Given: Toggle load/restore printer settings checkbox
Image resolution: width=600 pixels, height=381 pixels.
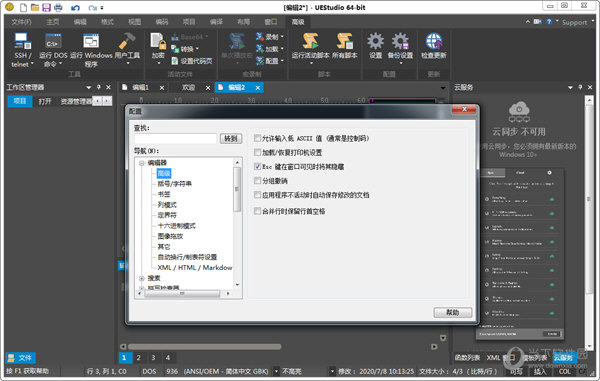Looking at the screenshot, I should [x=258, y=152].
